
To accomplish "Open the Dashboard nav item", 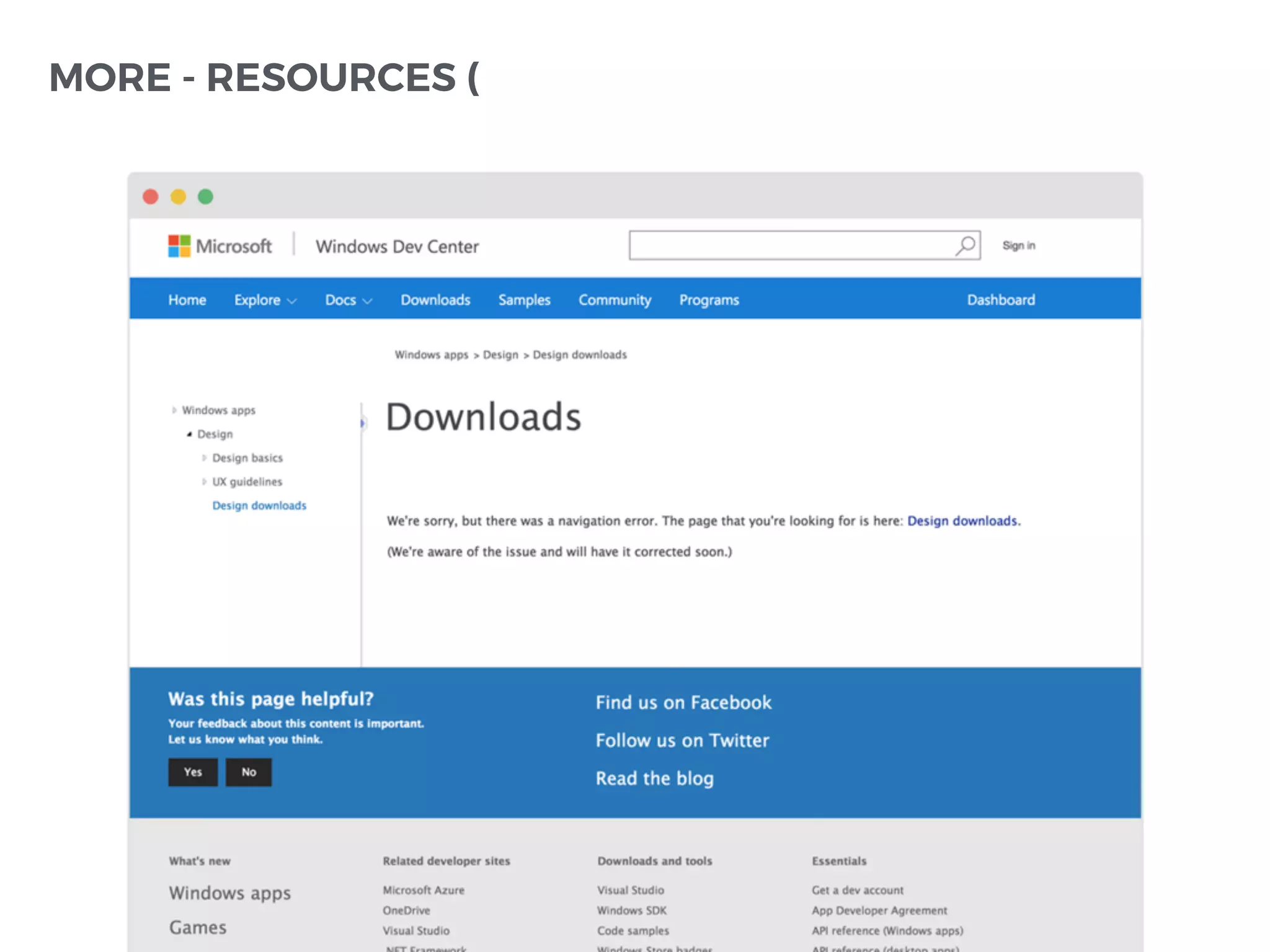I will tap(1001, 299).
